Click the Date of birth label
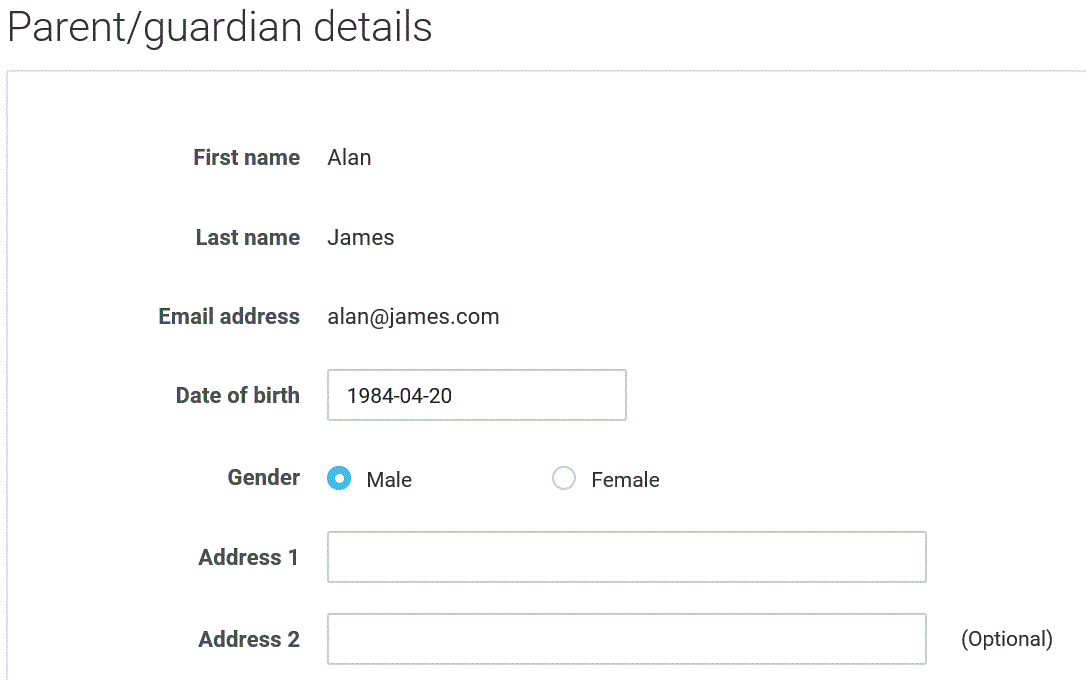Viewport: 1086px width, 680px height. (237, 395)
